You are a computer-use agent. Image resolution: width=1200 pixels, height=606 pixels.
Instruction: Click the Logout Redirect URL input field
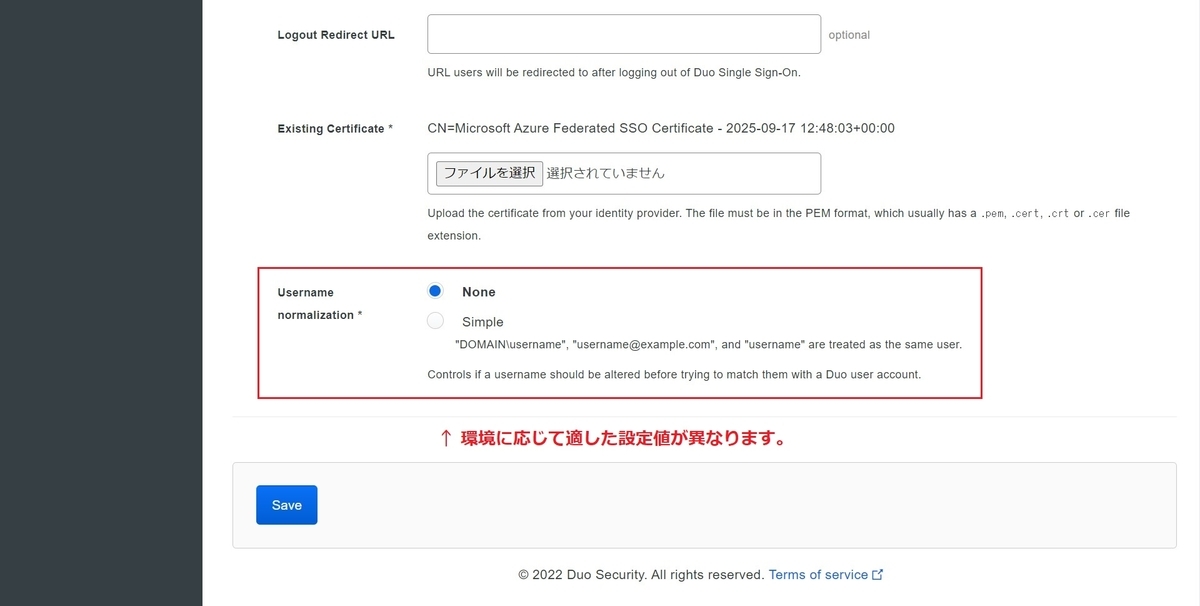pos(624,34)
